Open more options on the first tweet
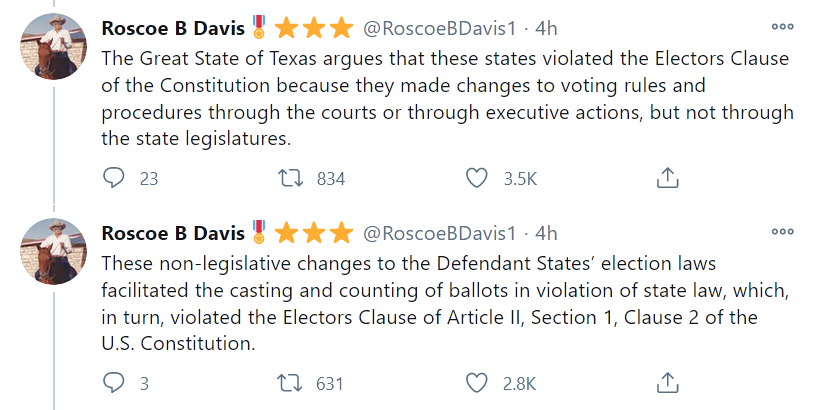 pos(783,26)
